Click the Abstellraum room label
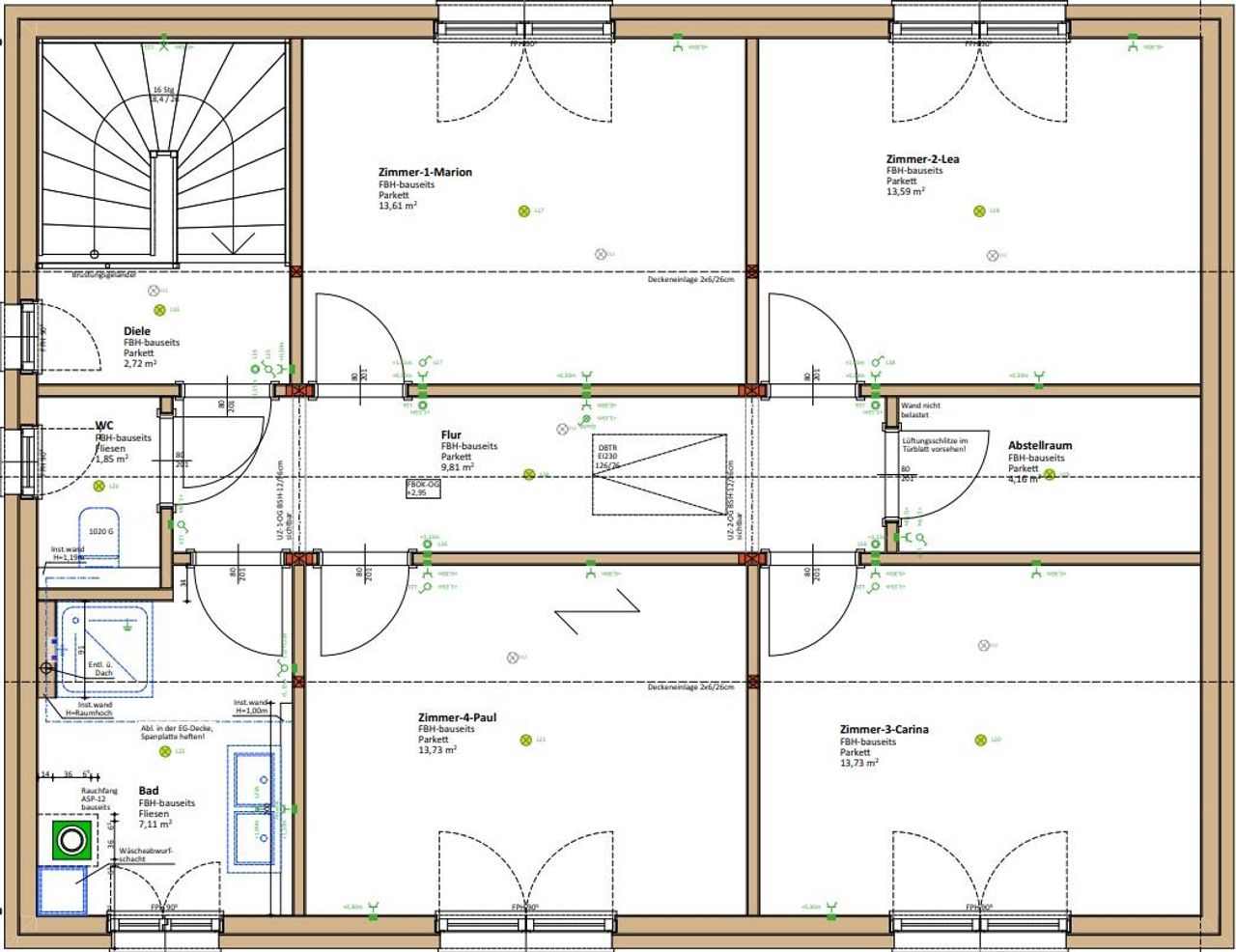1236x952 pixels. (1040, 445)
